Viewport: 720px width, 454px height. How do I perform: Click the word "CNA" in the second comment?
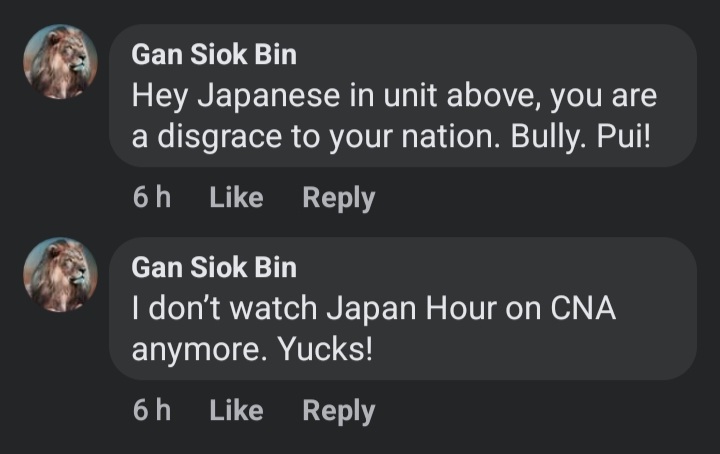(x=584, y=309)
